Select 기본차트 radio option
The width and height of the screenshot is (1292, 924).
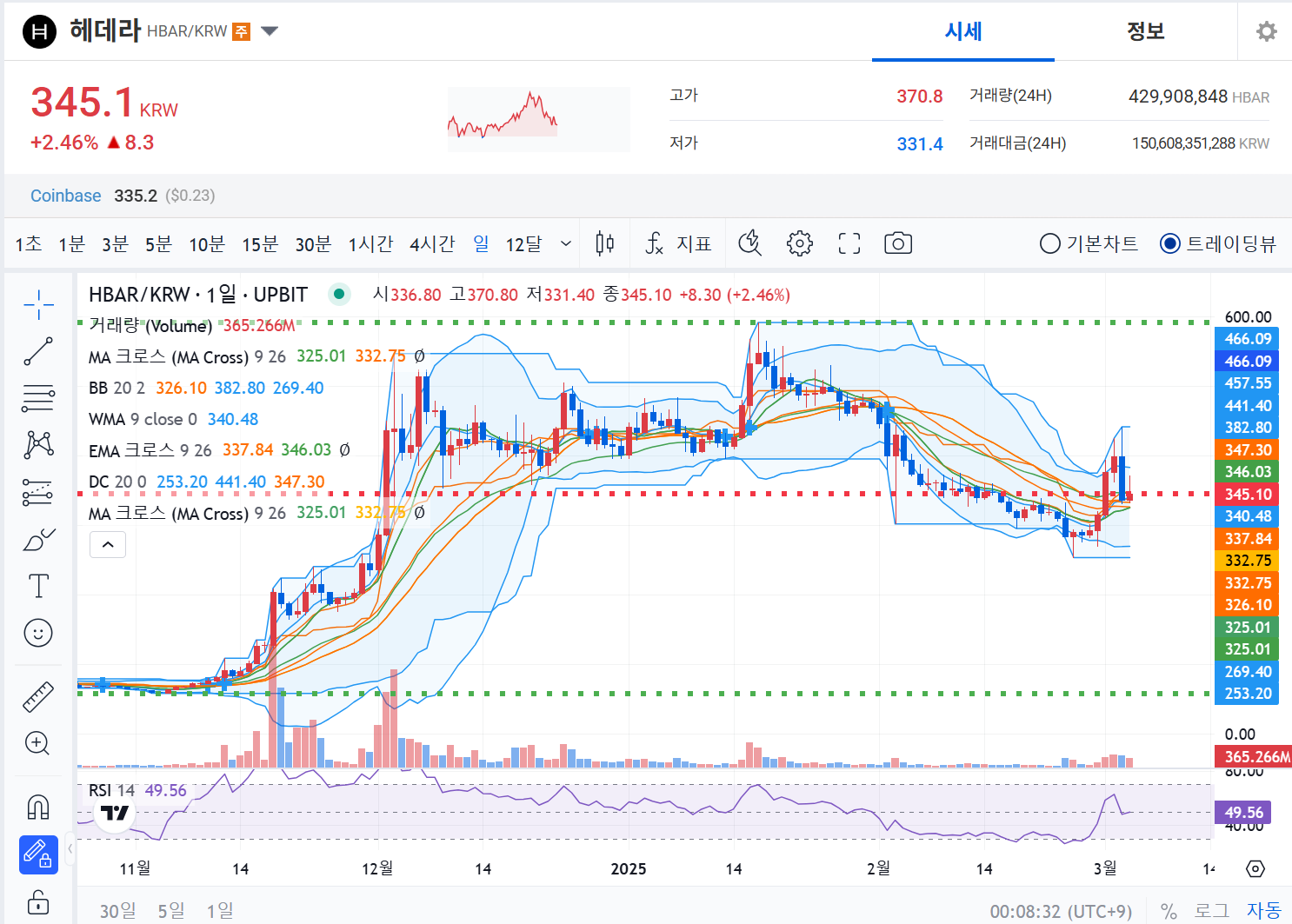pos(1089,243)
